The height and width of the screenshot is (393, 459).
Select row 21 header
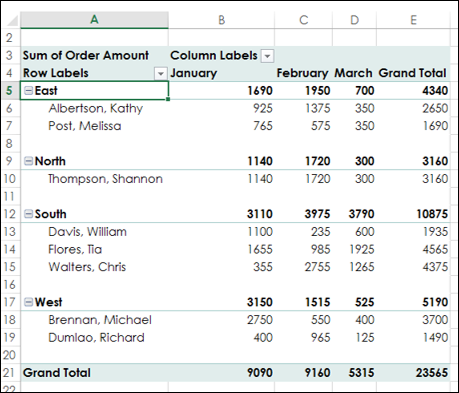[x=10, y=373]
